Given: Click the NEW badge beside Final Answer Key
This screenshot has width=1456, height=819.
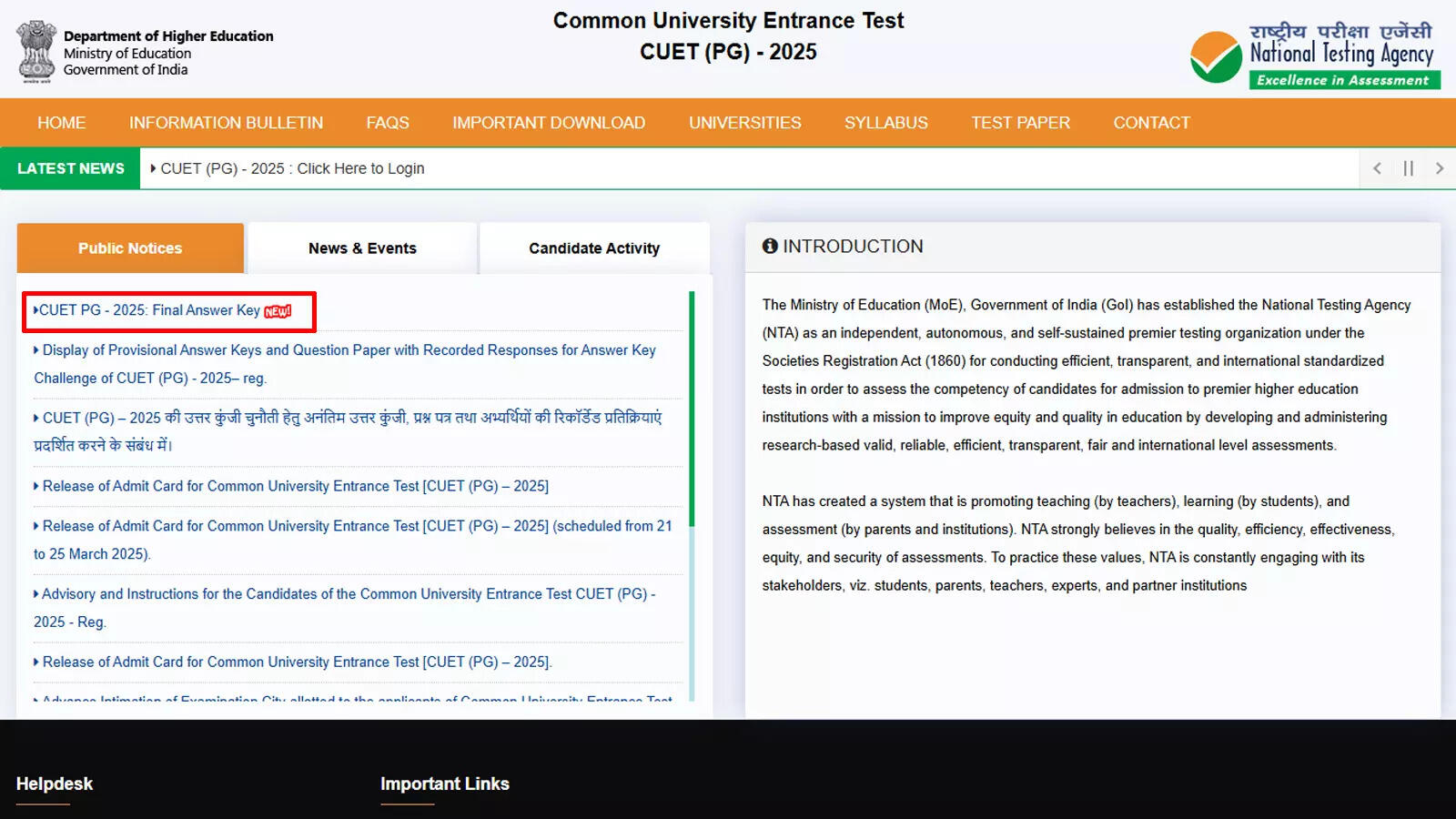Looking at the screenshot, I should 278,311.
